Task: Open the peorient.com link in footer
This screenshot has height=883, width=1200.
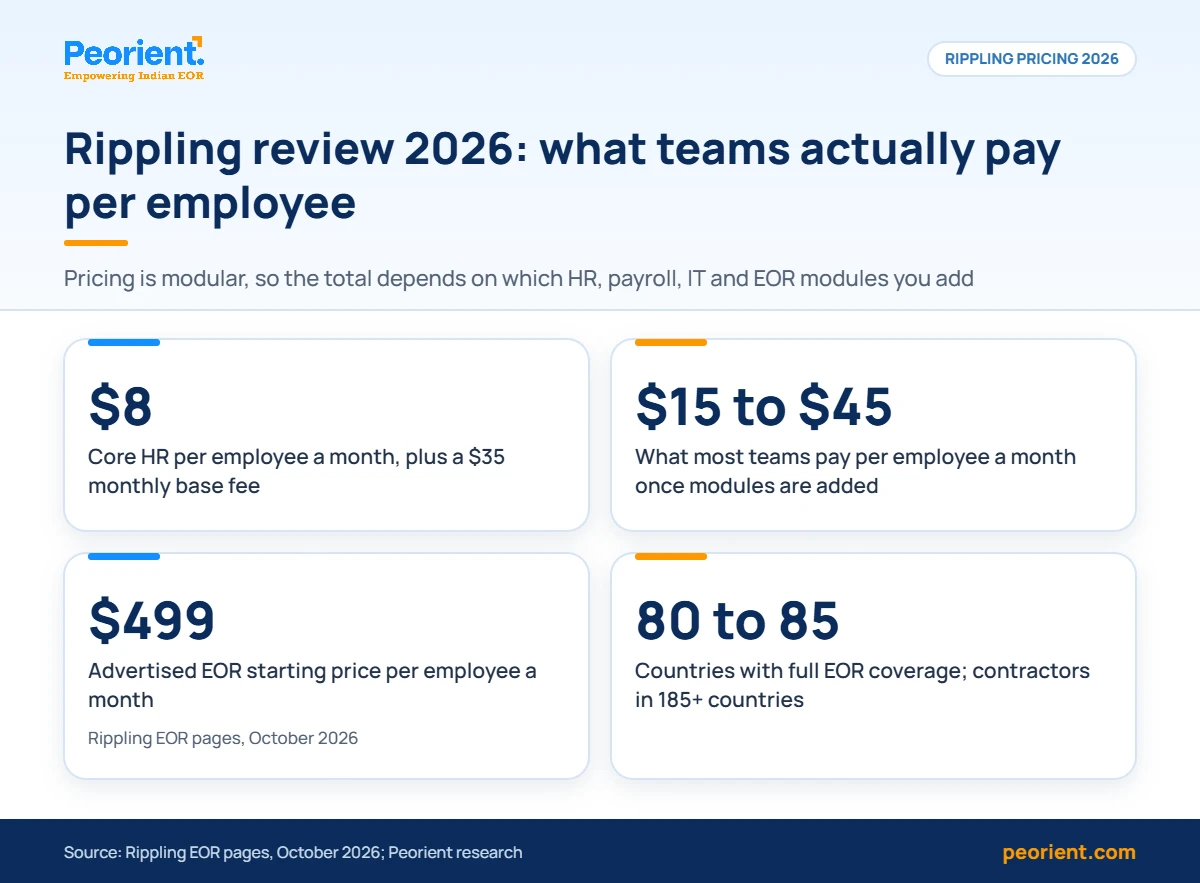Action: point(1069,853)
